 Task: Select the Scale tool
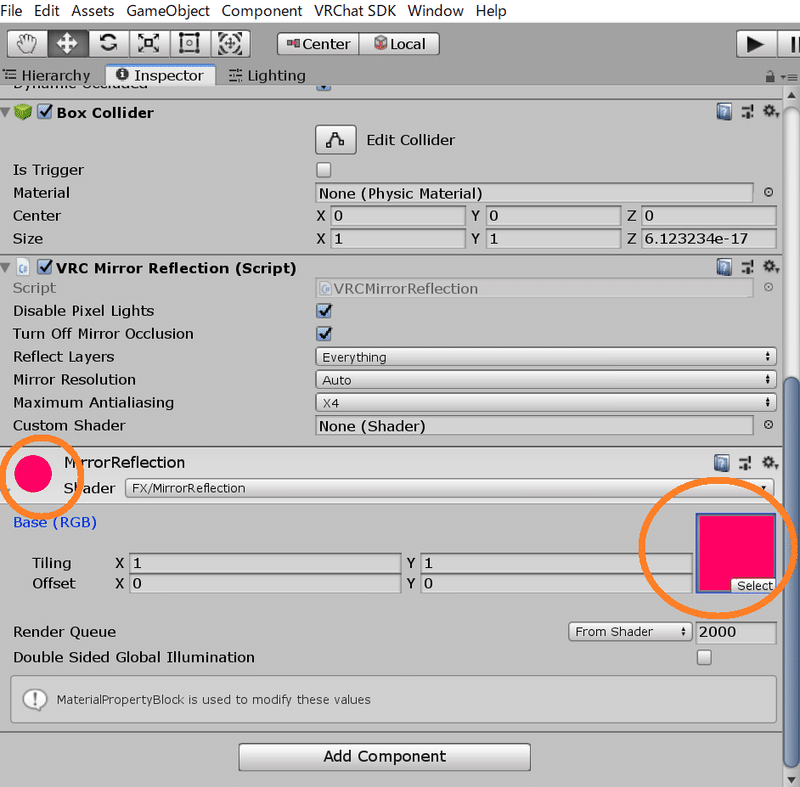(148, 44)
